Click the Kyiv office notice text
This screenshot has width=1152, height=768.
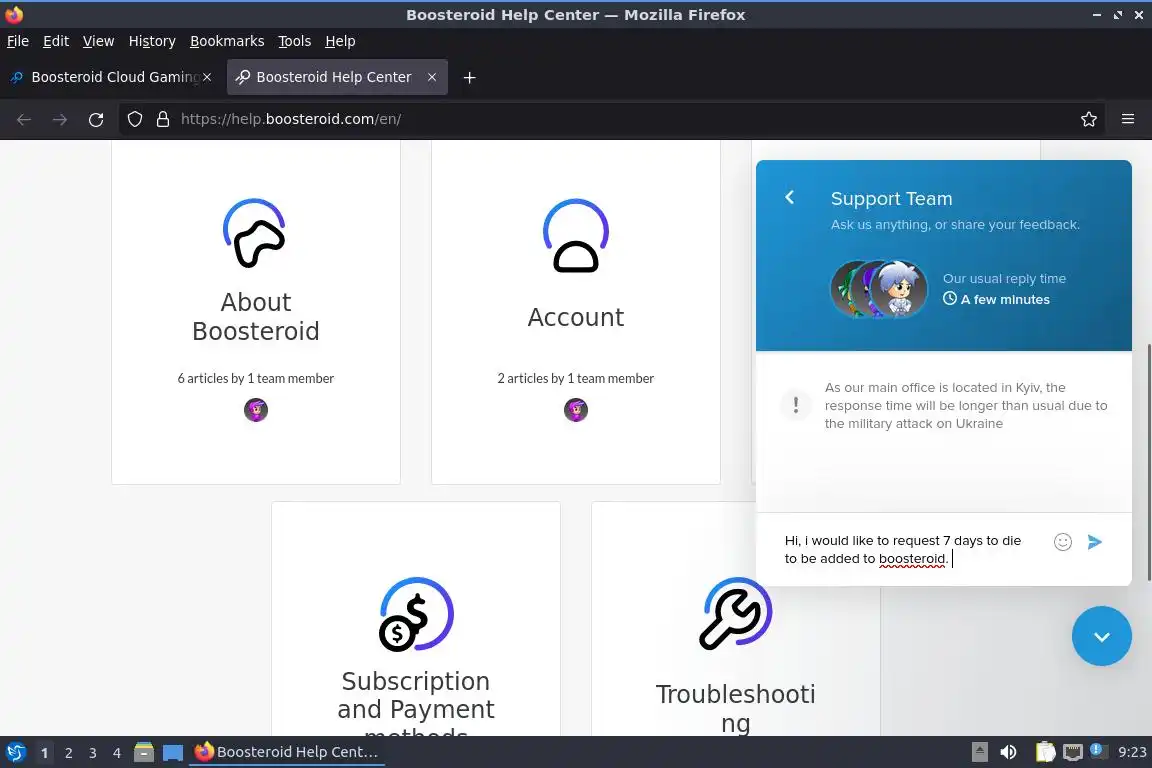[965, 406]
